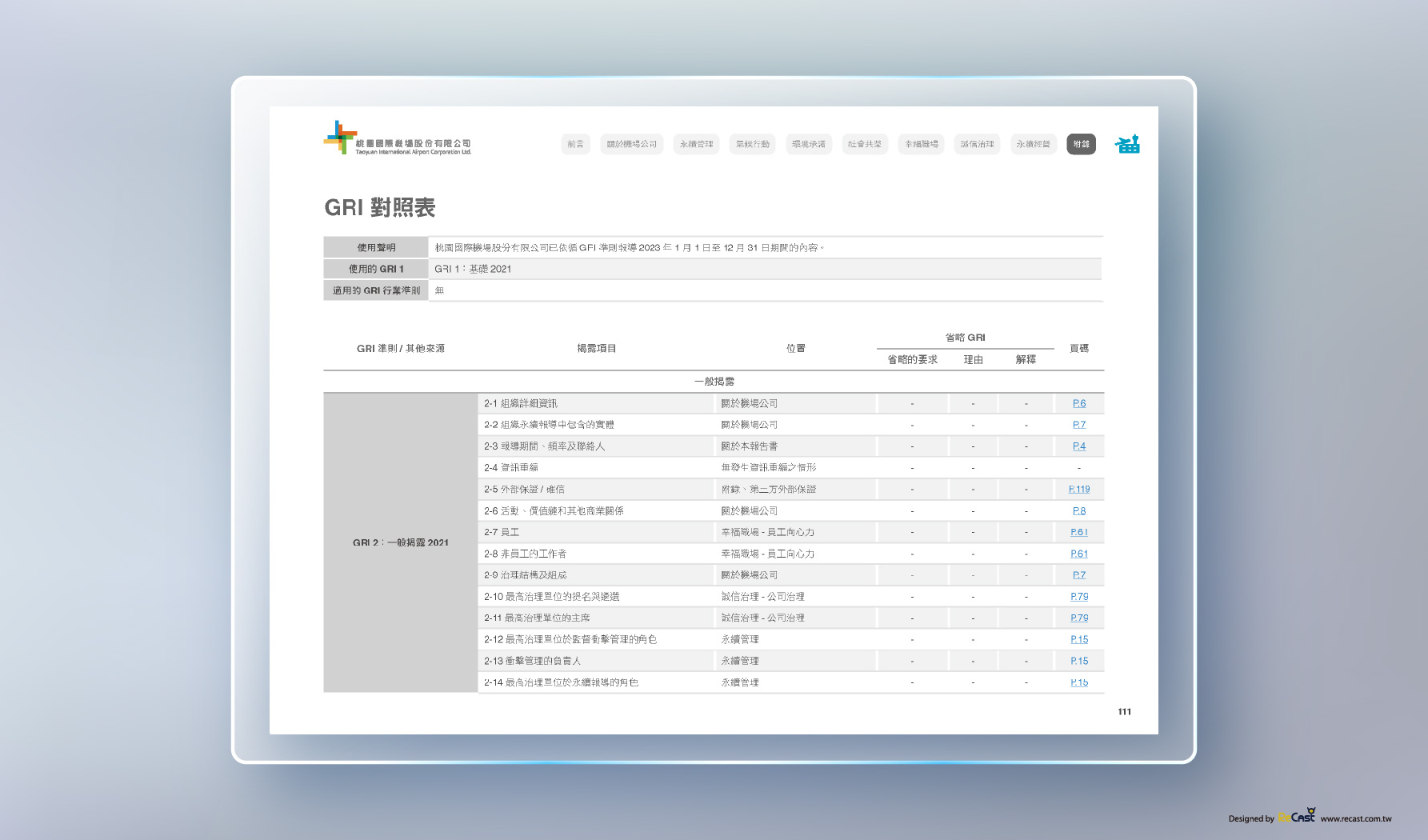1428x840 pixels.
Task: Switch to the 氣候行動 tab
Action: click(752, 144)
